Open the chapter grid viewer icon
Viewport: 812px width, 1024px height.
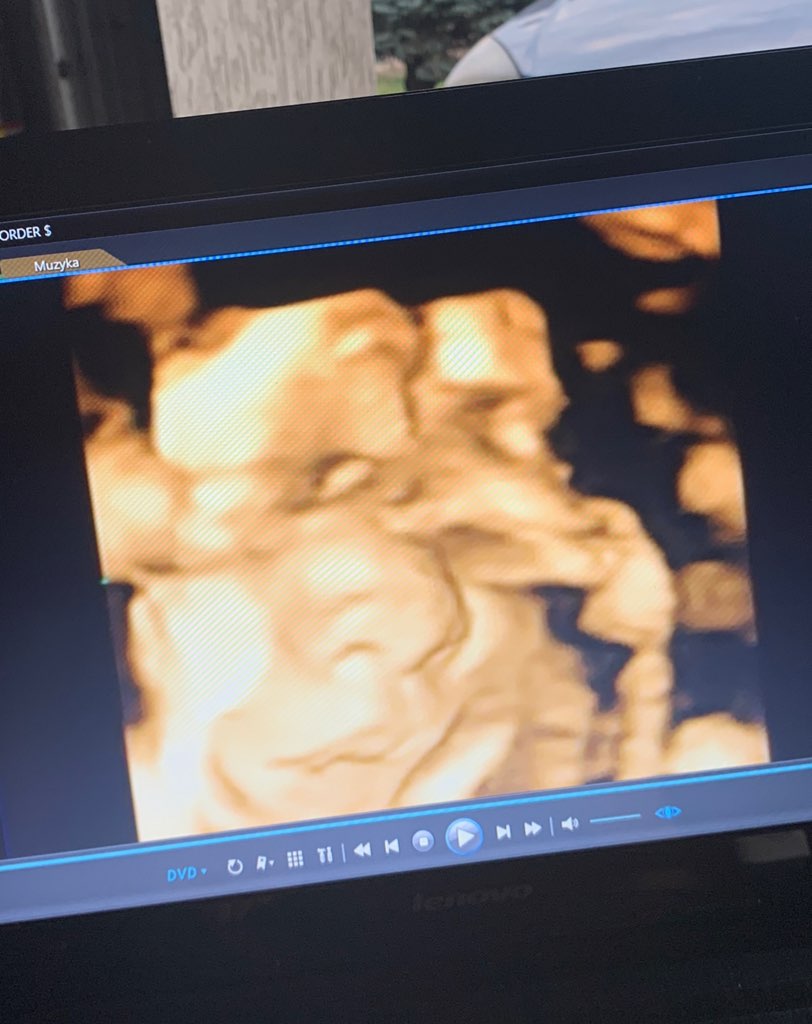pyautogui.click(x=295, y=859)
